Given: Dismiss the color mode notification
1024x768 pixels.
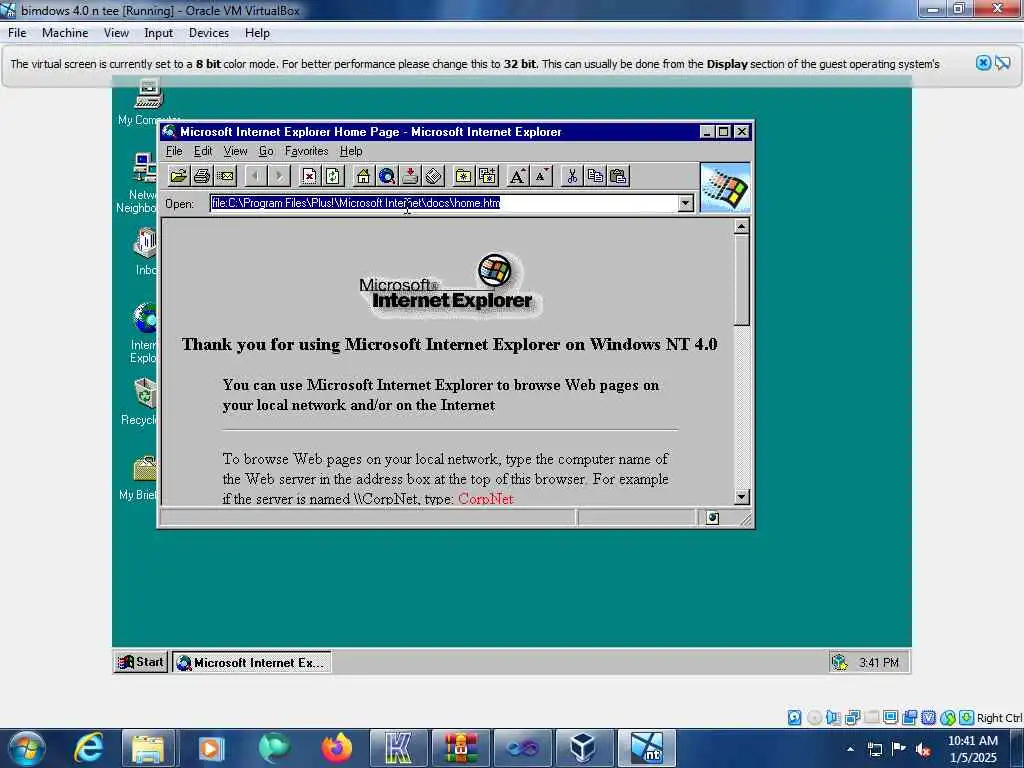Looking at the screenshot, I should 983,63.
